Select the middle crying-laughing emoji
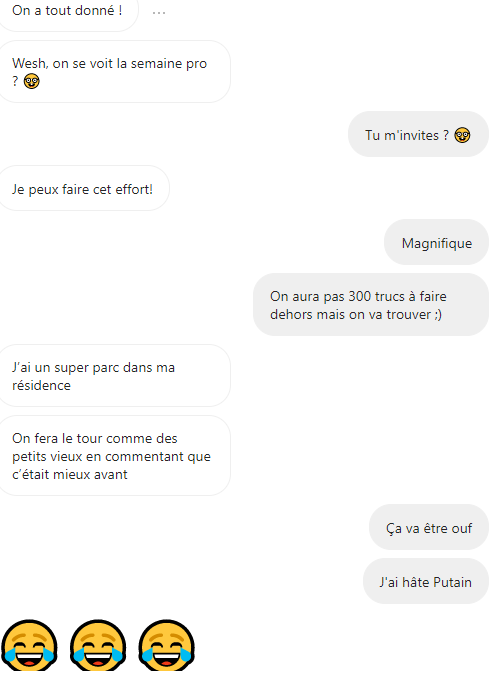The image size is (491, 683). [98, 646]
